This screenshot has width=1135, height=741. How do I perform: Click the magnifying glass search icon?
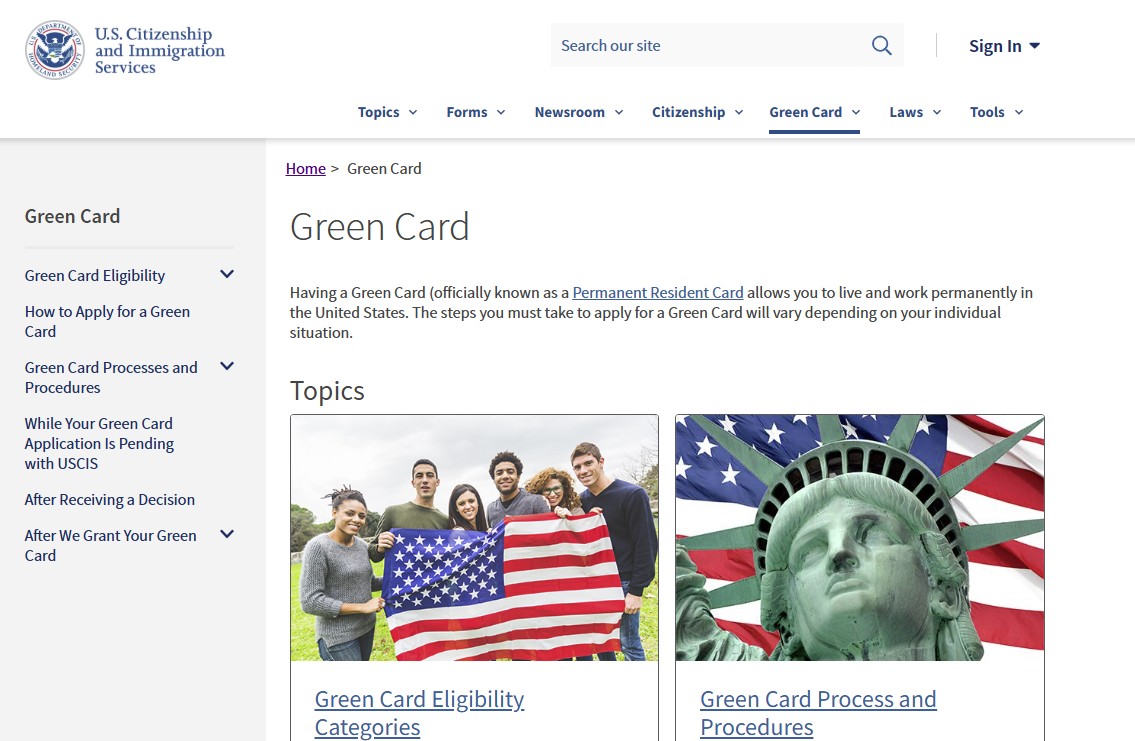pos(881,46)
